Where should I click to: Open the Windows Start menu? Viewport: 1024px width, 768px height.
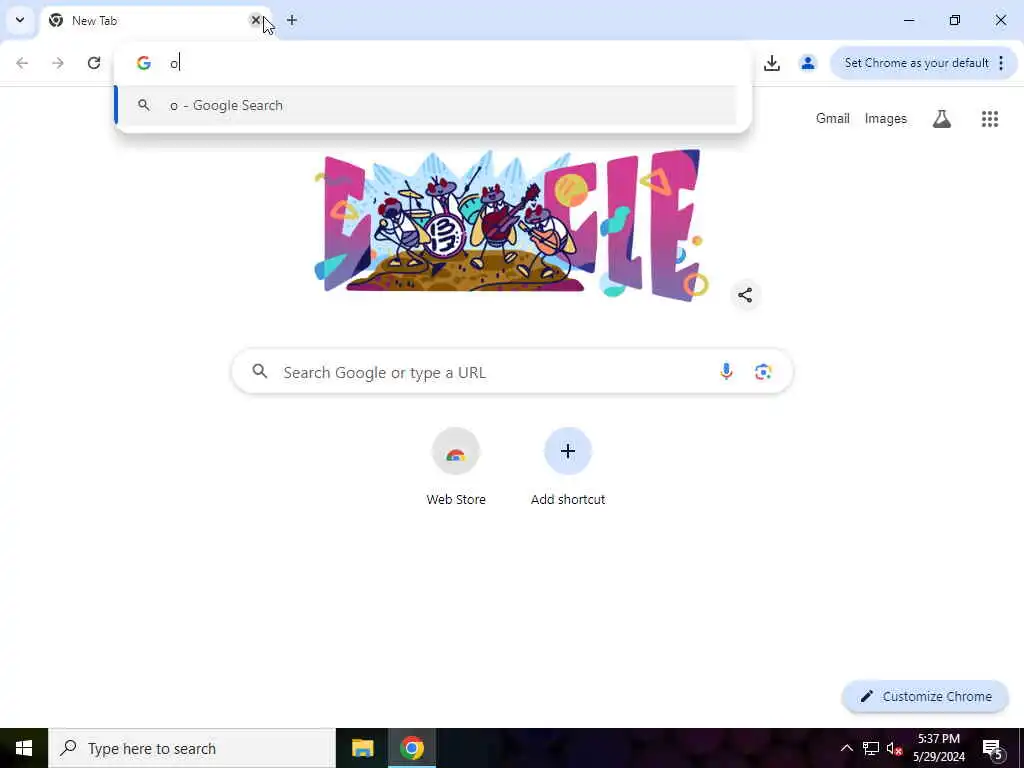pos(24,748)
